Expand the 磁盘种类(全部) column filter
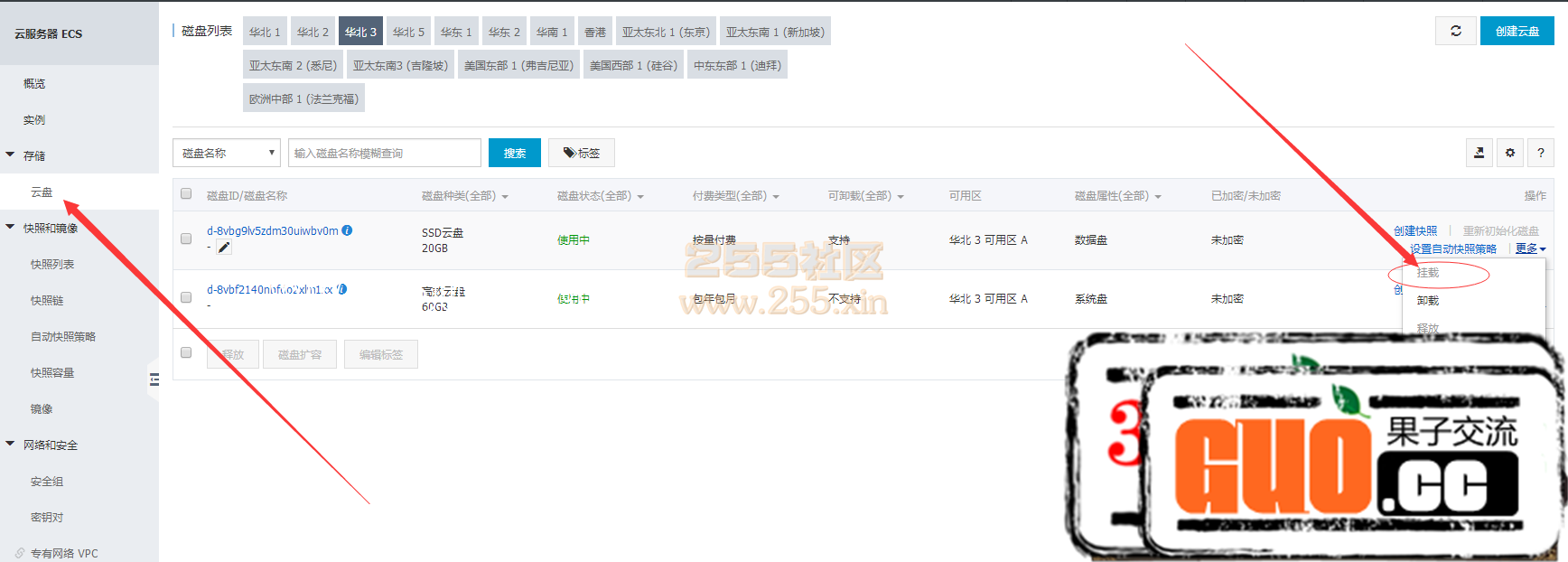This screenshot has width=1568, height=562. click(x=464, y=196)
